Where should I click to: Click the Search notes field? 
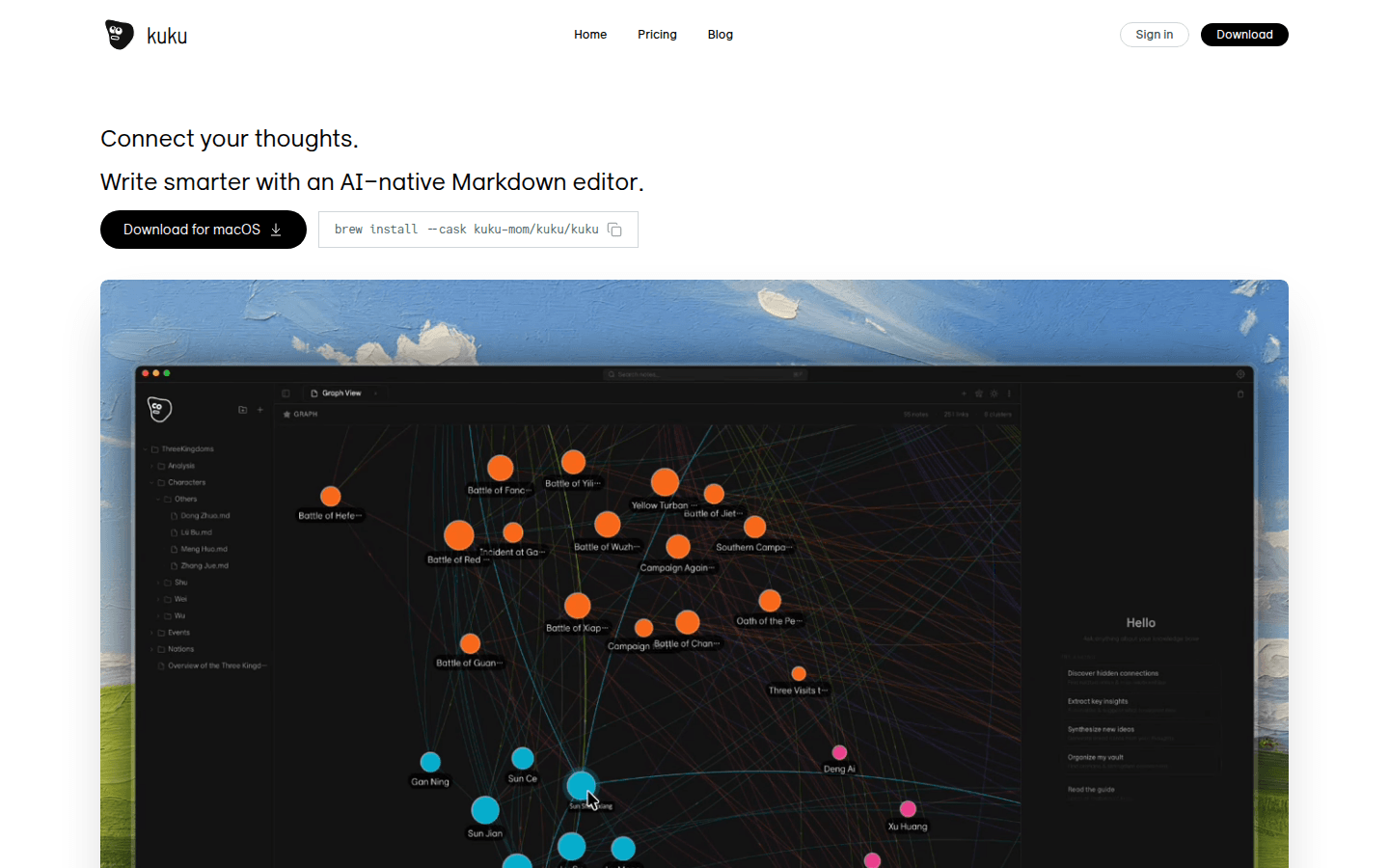[704, 374]
